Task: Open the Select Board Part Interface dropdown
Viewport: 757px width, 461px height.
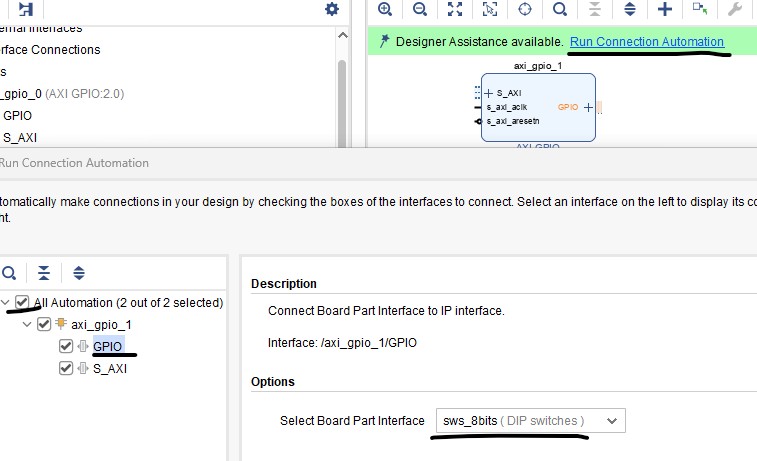Action: (x=530, y=420)
